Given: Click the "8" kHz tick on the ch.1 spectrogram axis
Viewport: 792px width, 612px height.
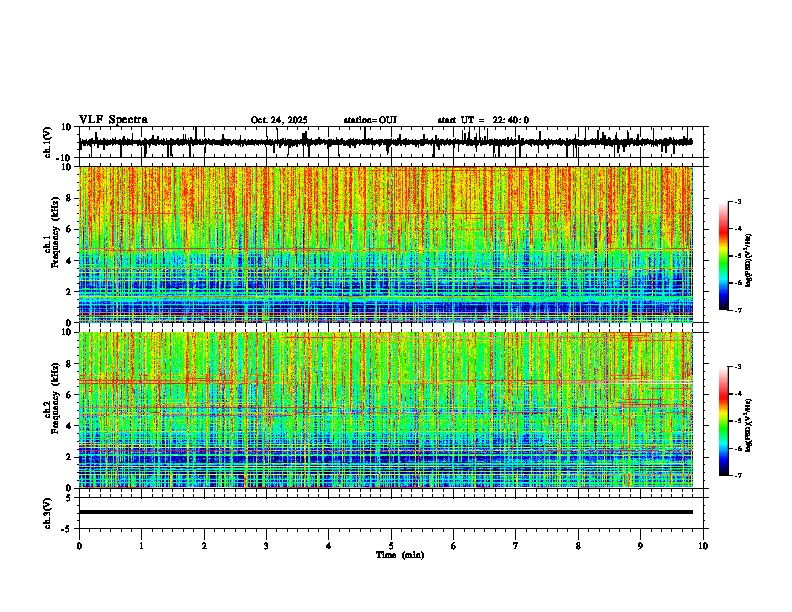Looking at the screenshot, I should (70, 198).
